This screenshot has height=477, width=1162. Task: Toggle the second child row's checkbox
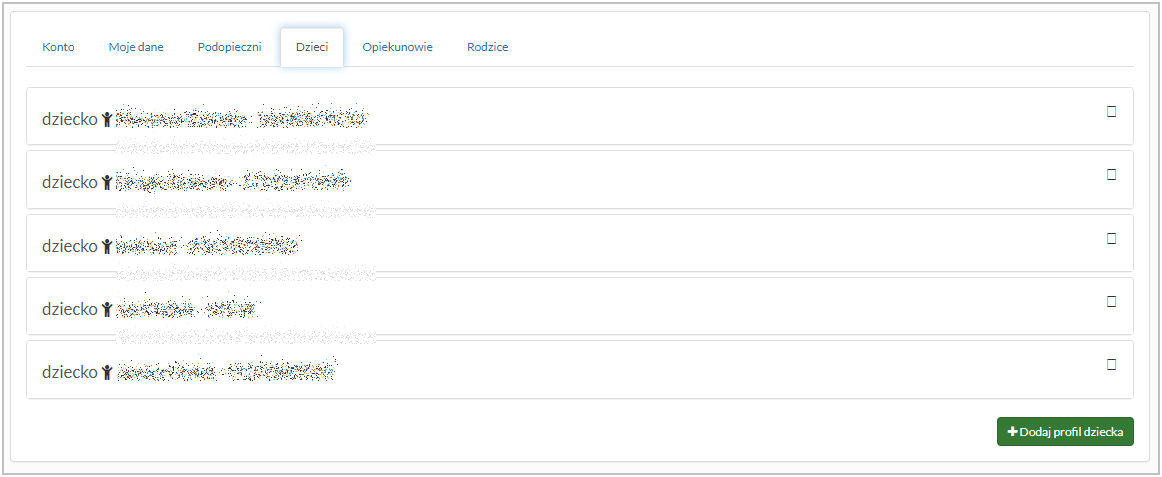click(1111, 175)
